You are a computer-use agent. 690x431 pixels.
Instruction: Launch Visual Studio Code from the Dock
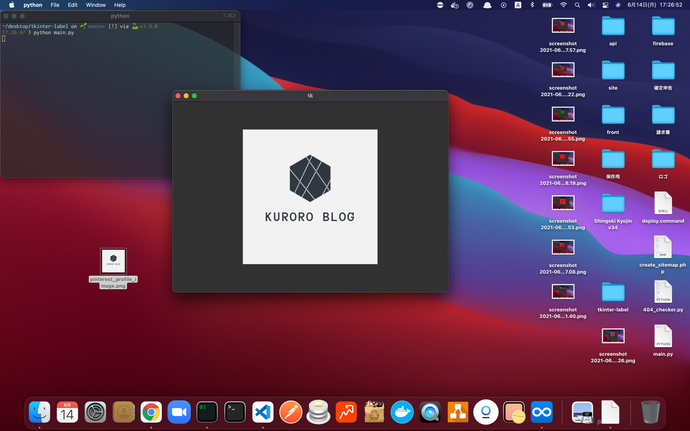point(263,413)
